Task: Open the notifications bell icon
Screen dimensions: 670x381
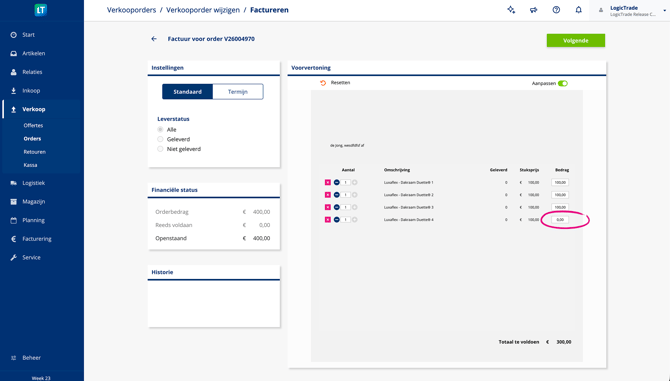Action: click(x=579, y=10)
